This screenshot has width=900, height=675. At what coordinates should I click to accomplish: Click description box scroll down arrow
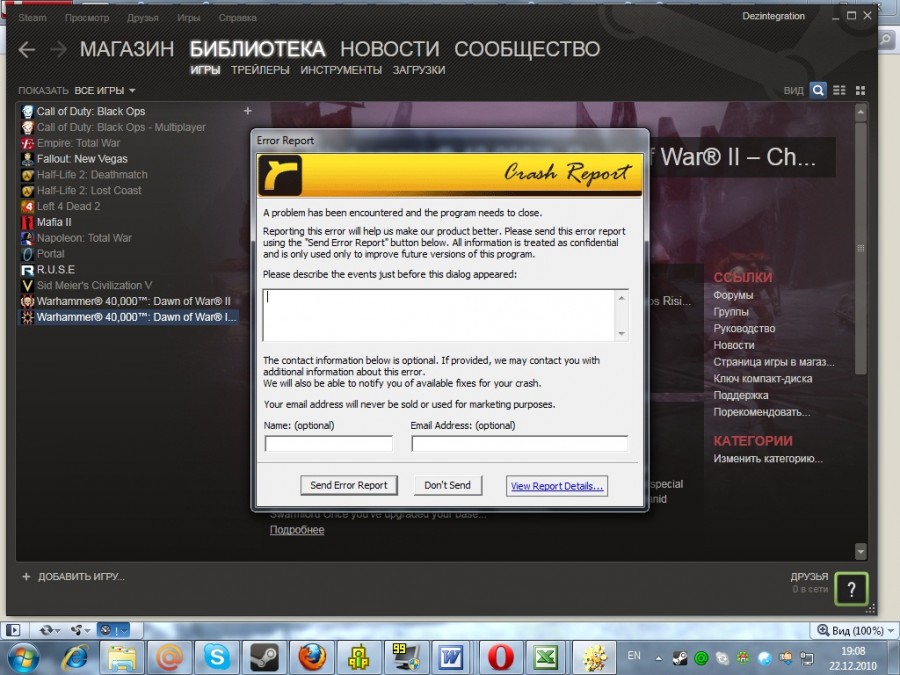click(622, 333)
